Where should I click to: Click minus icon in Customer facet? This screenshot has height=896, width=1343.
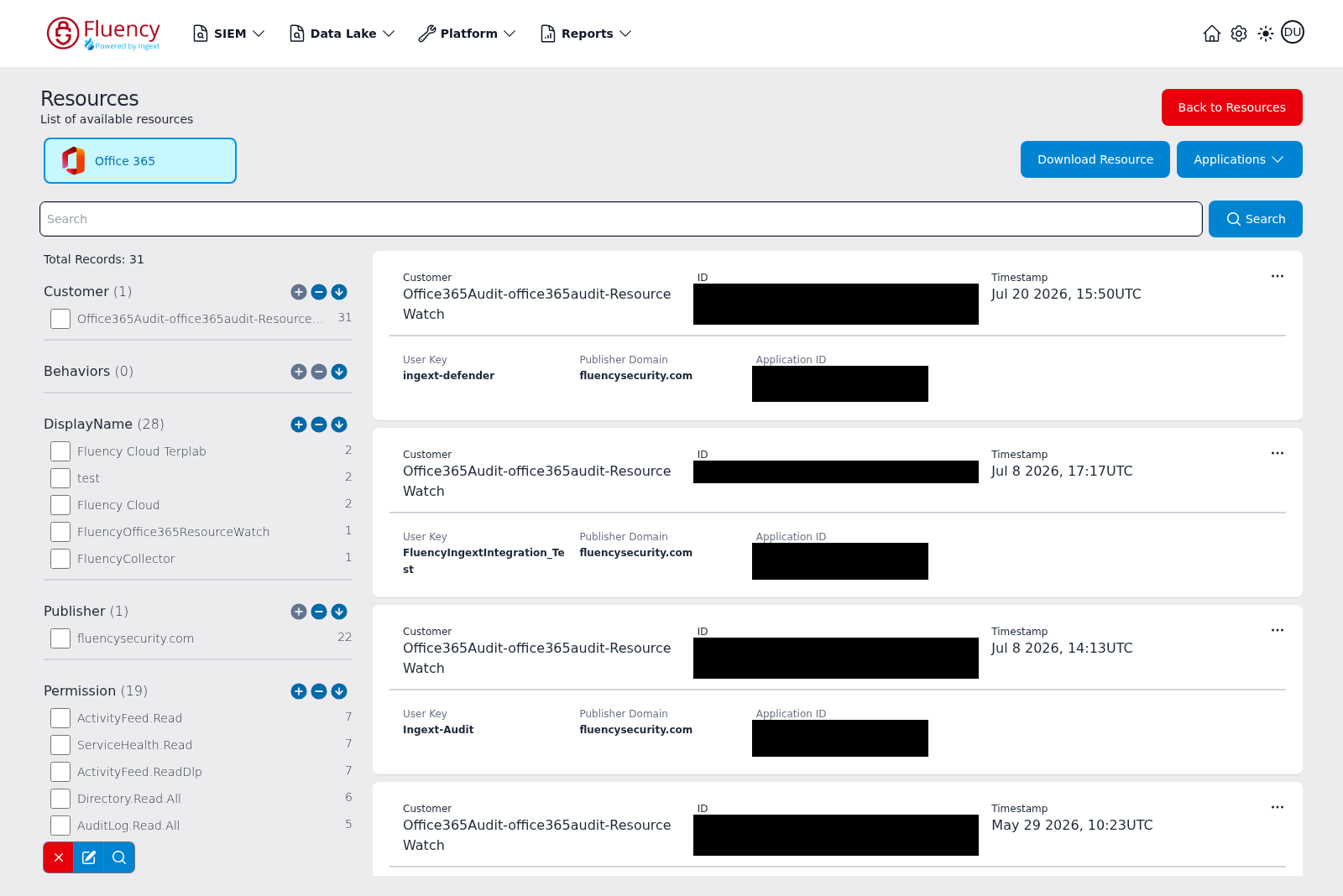319,292
